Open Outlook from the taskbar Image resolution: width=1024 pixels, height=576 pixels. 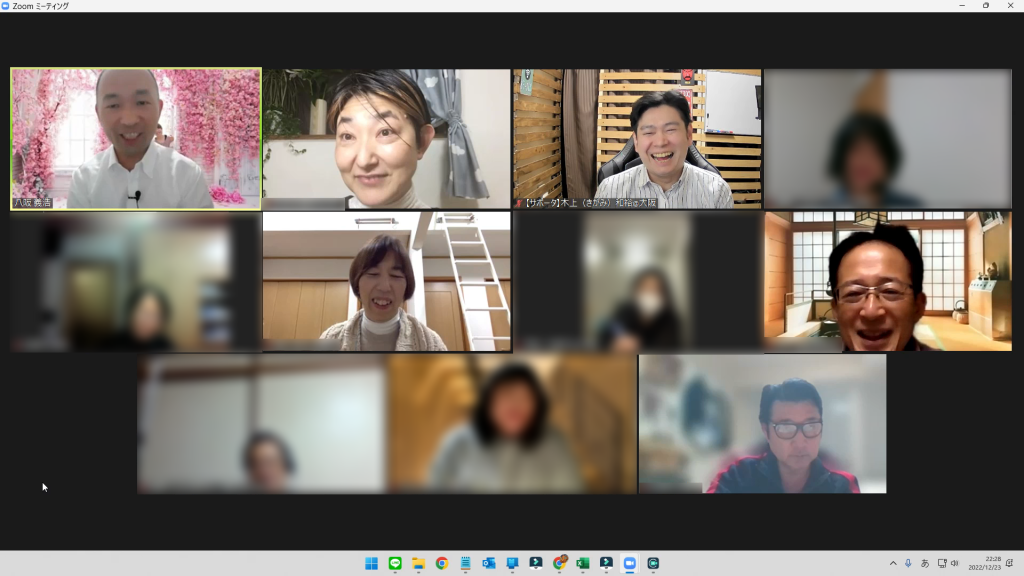(489, 563)
